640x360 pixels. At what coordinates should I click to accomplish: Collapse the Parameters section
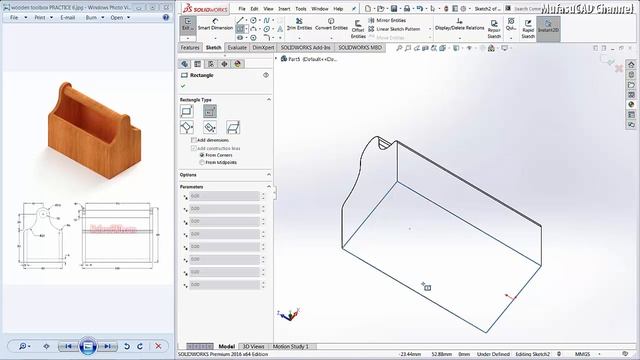[269, 187]
